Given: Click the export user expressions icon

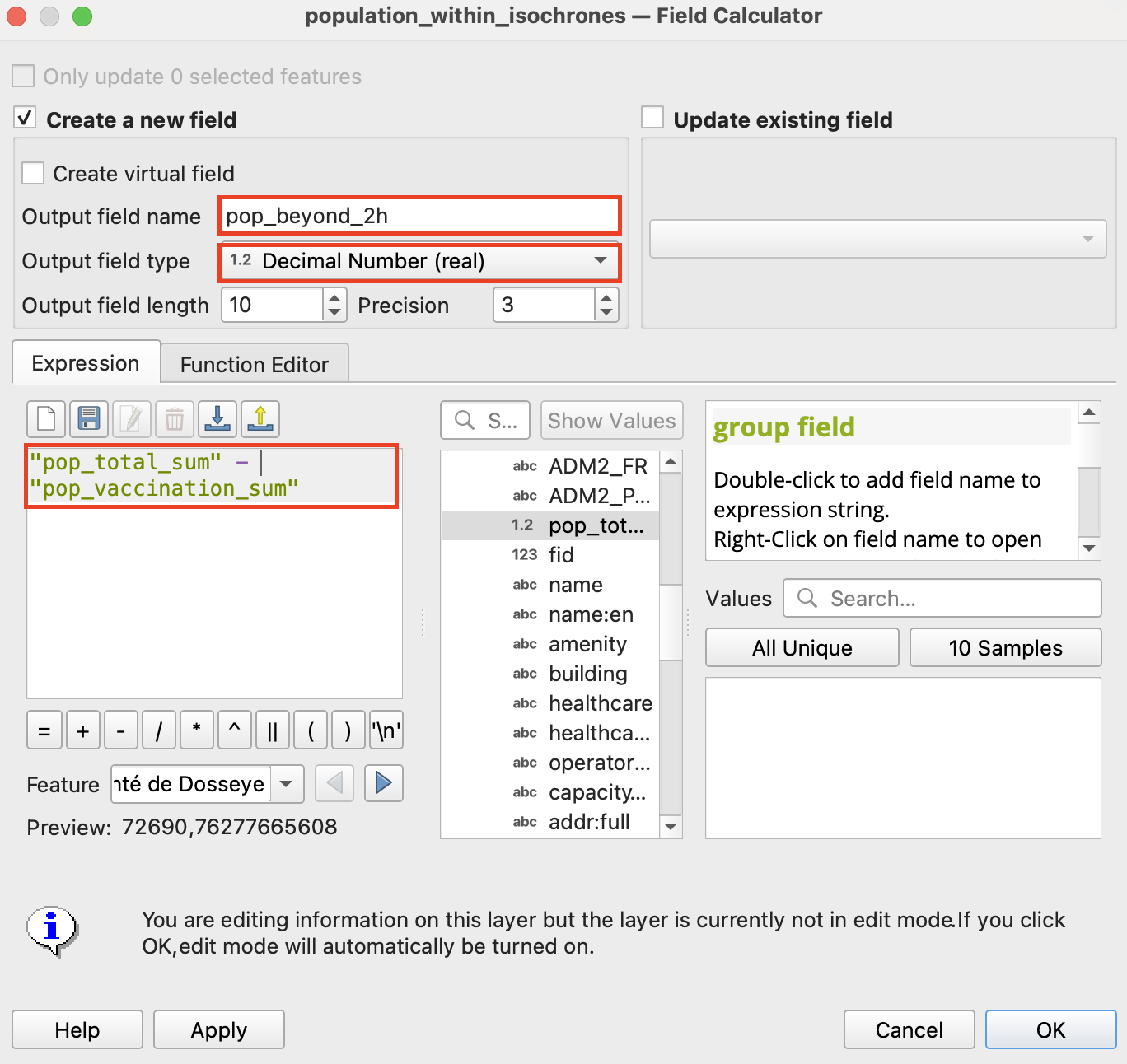Looking at the screenshot, I should (260, 419).
